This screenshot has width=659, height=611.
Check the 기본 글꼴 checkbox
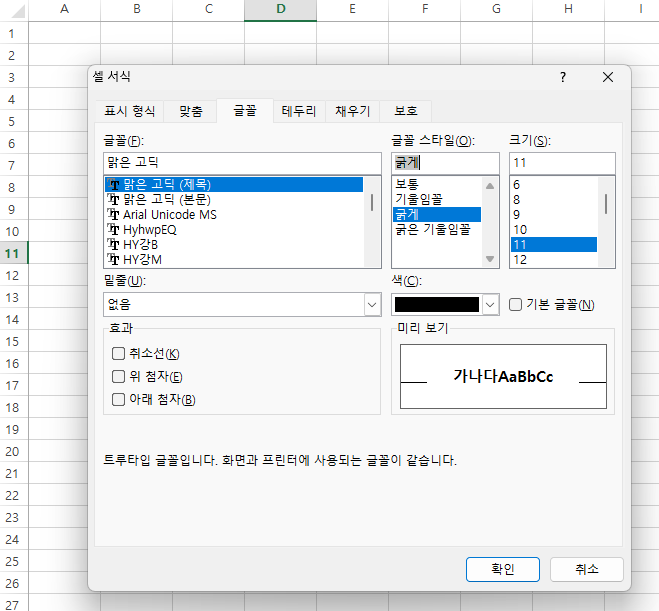(x=515, y=305)
